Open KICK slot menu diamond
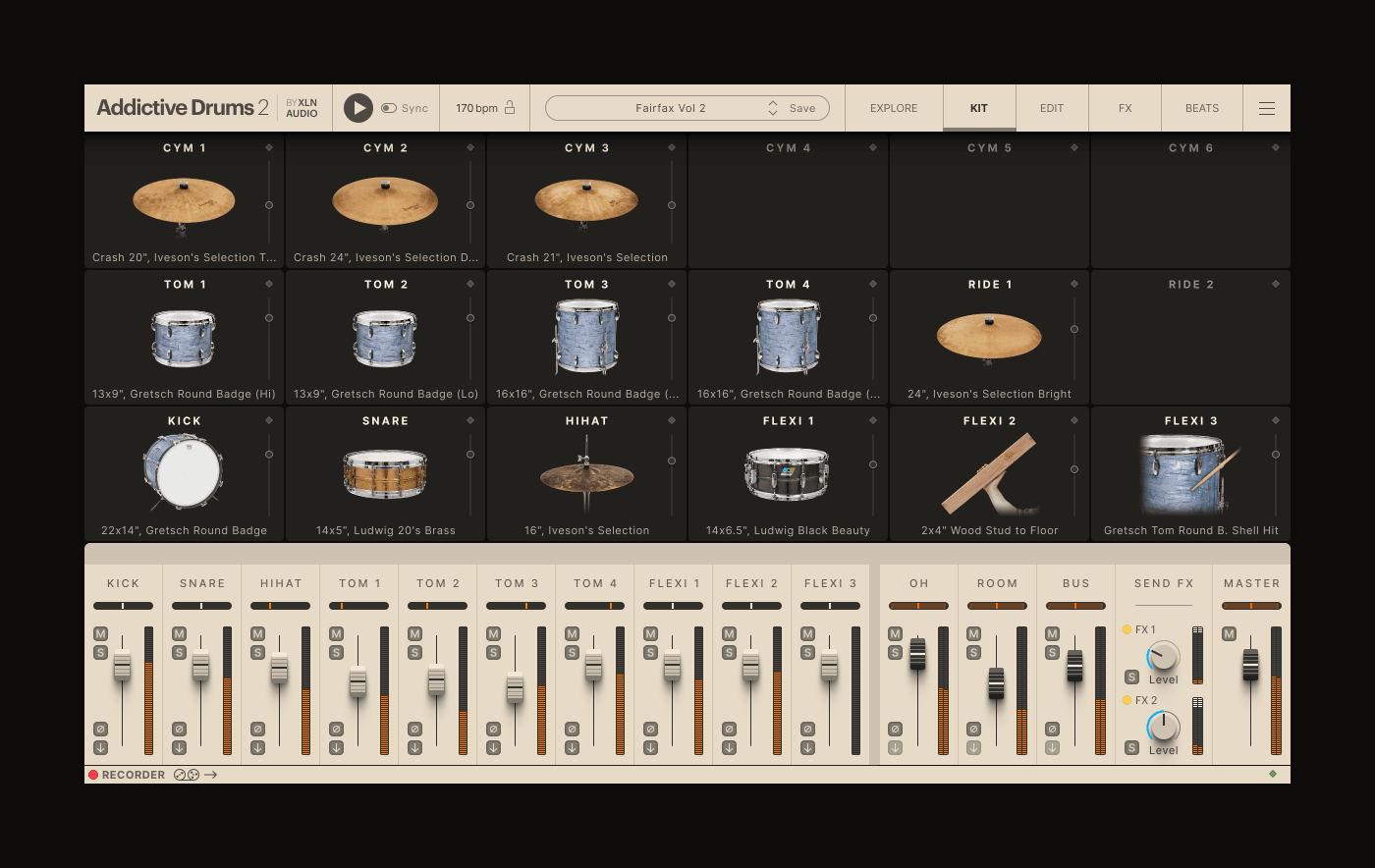Image resolution: width=1375 pixels, height=868 pixels. point(269,420)
